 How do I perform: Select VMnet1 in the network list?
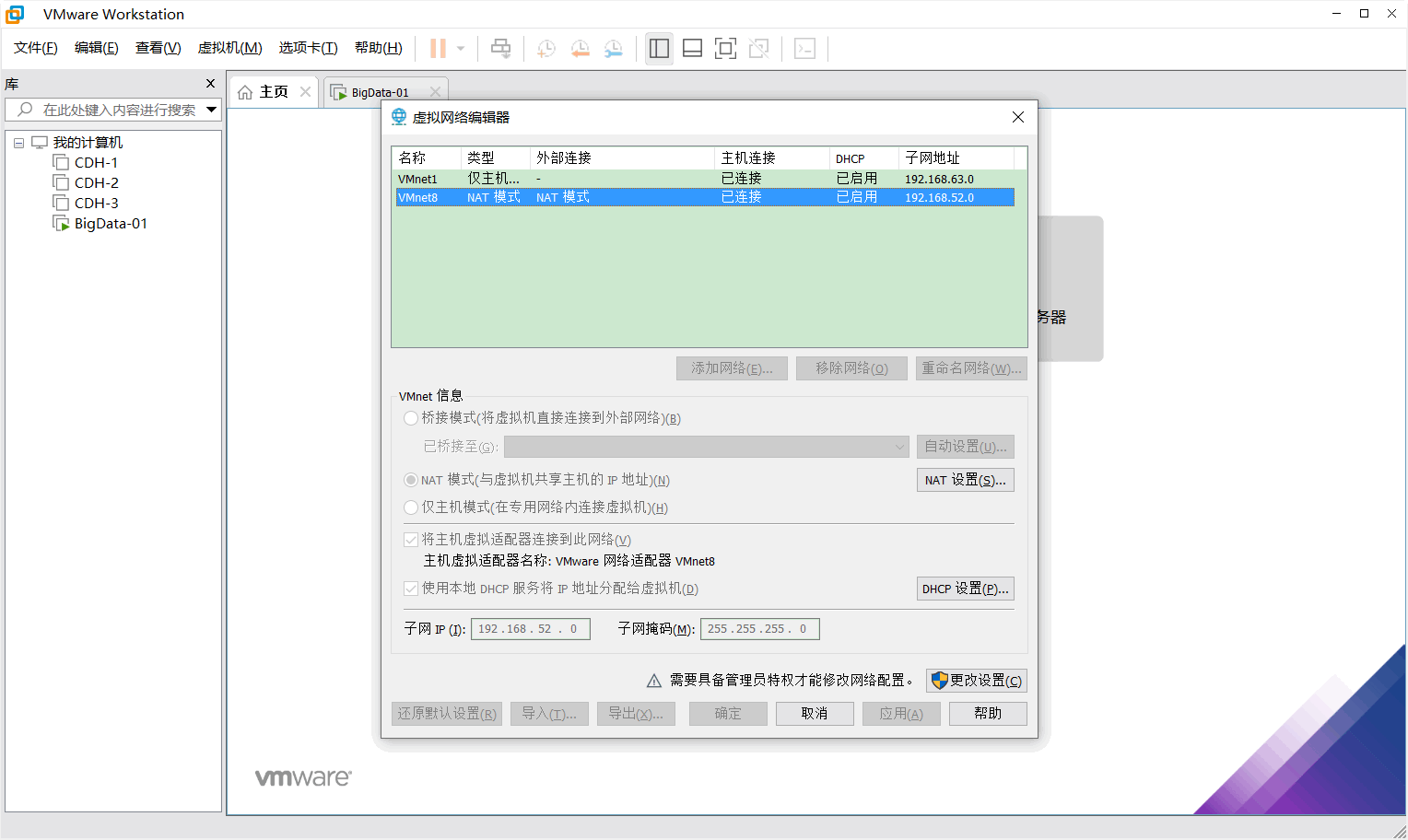pos(426,178)
